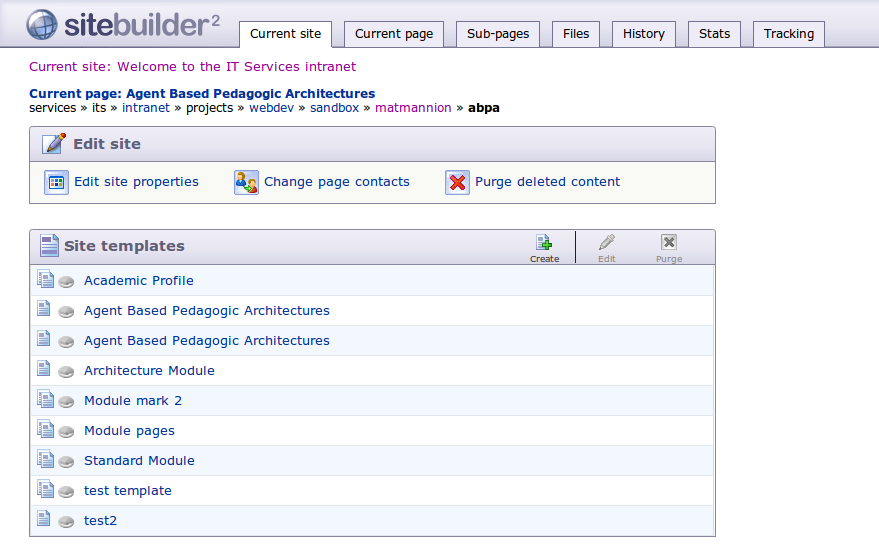This screenshot has height=553, width=879.
Task: Select the Tracking tab
Action: 788,34
